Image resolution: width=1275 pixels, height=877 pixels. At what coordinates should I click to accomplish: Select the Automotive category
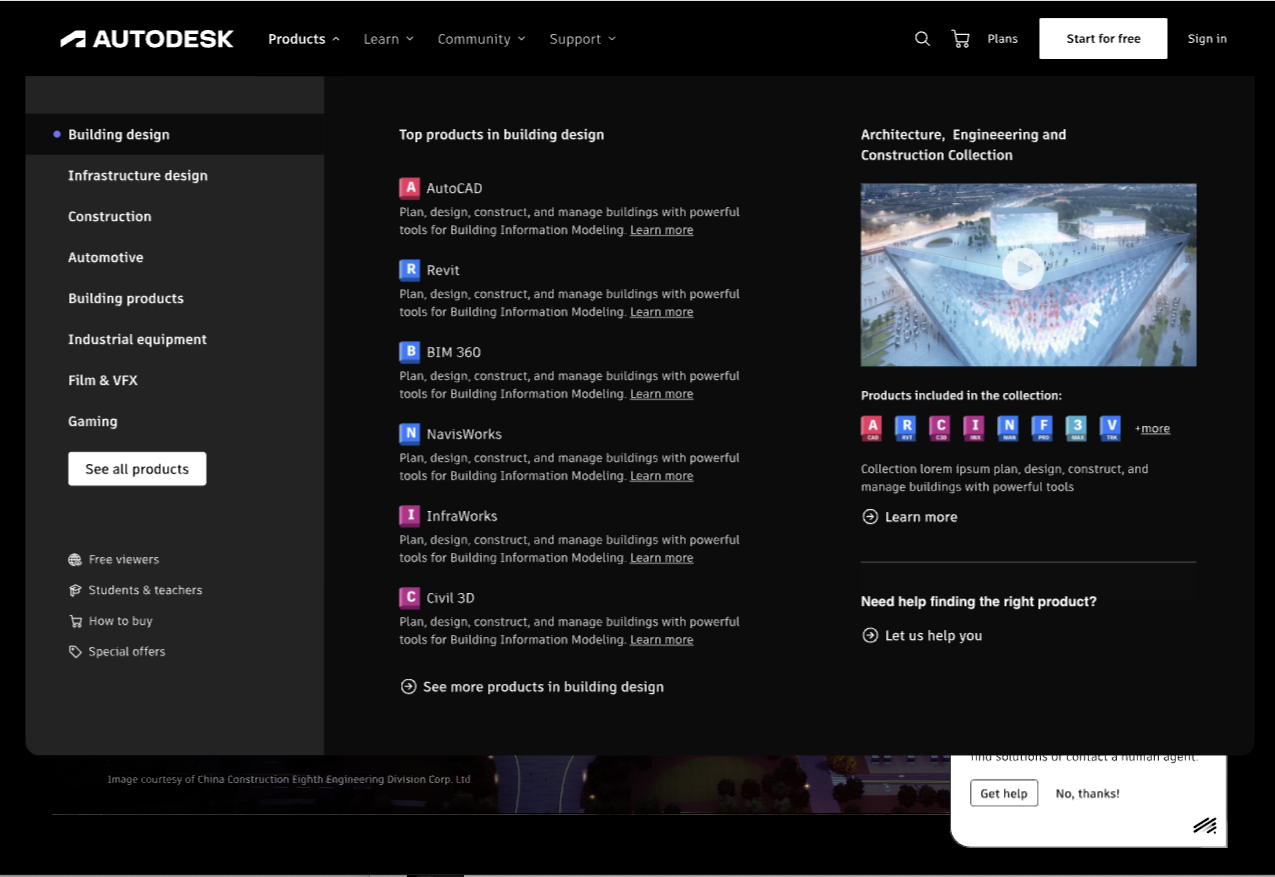click(x=106, y=257)
